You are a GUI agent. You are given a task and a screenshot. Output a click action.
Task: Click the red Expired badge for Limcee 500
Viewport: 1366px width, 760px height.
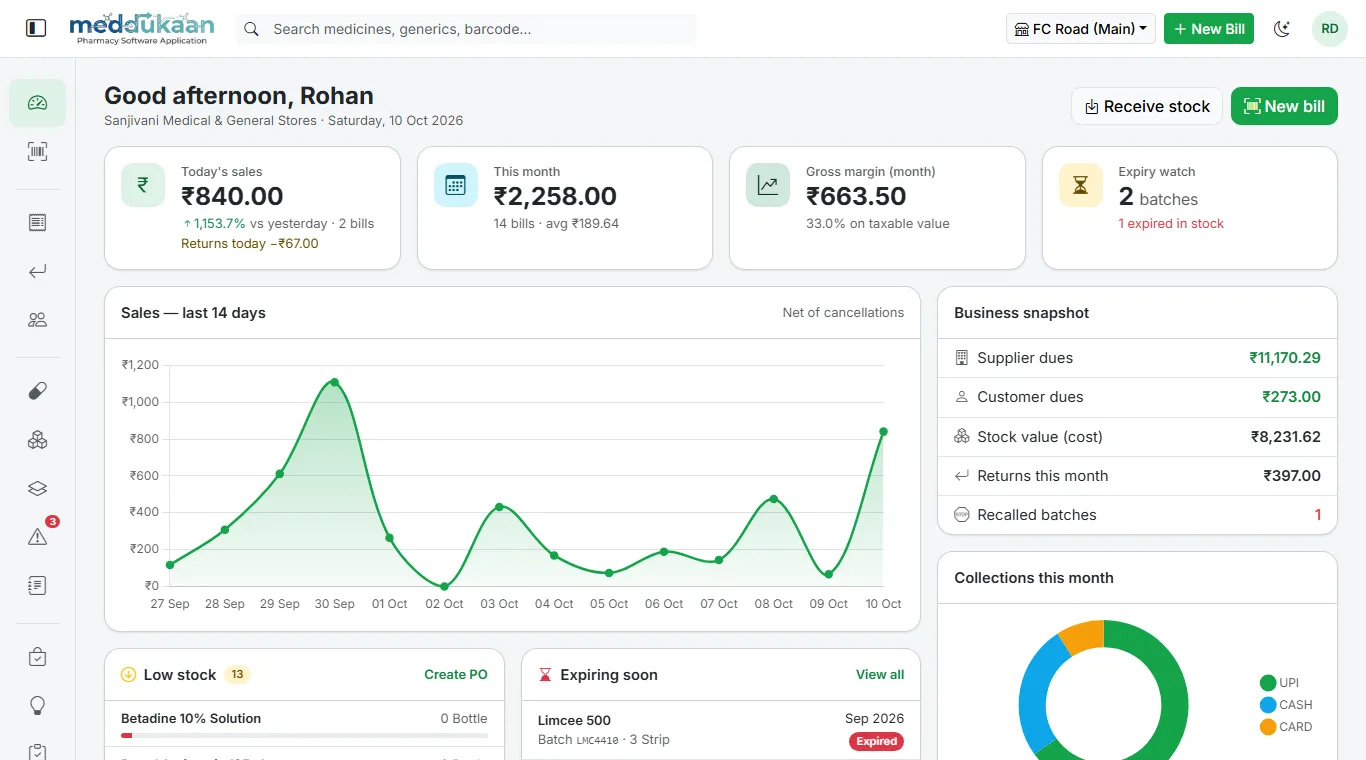pos(877,742)
